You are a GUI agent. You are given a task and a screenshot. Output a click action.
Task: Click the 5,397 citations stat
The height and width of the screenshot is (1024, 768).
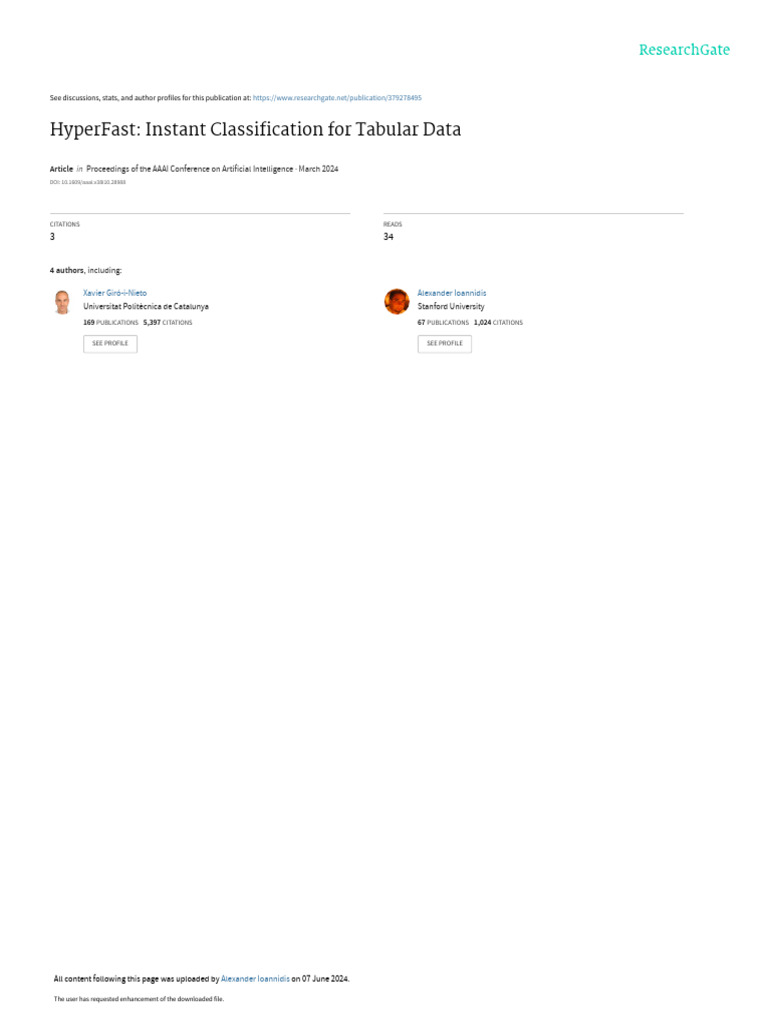168,323
